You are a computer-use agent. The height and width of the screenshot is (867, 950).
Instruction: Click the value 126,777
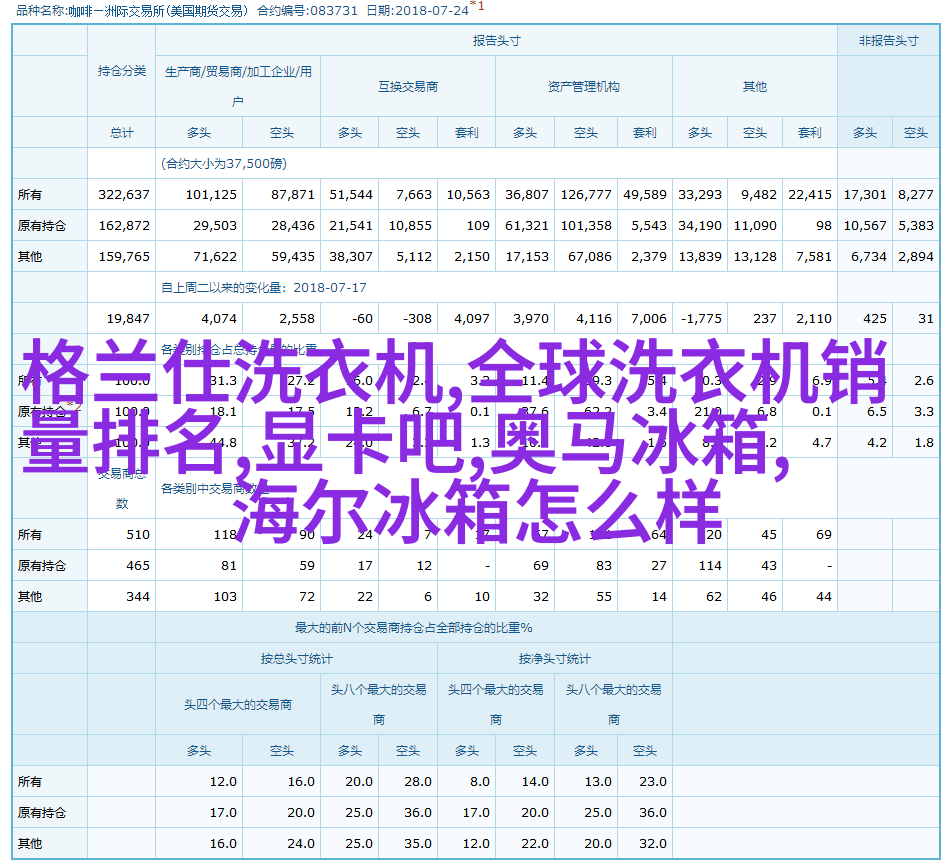pyautogui.click(x=586, y=194)
